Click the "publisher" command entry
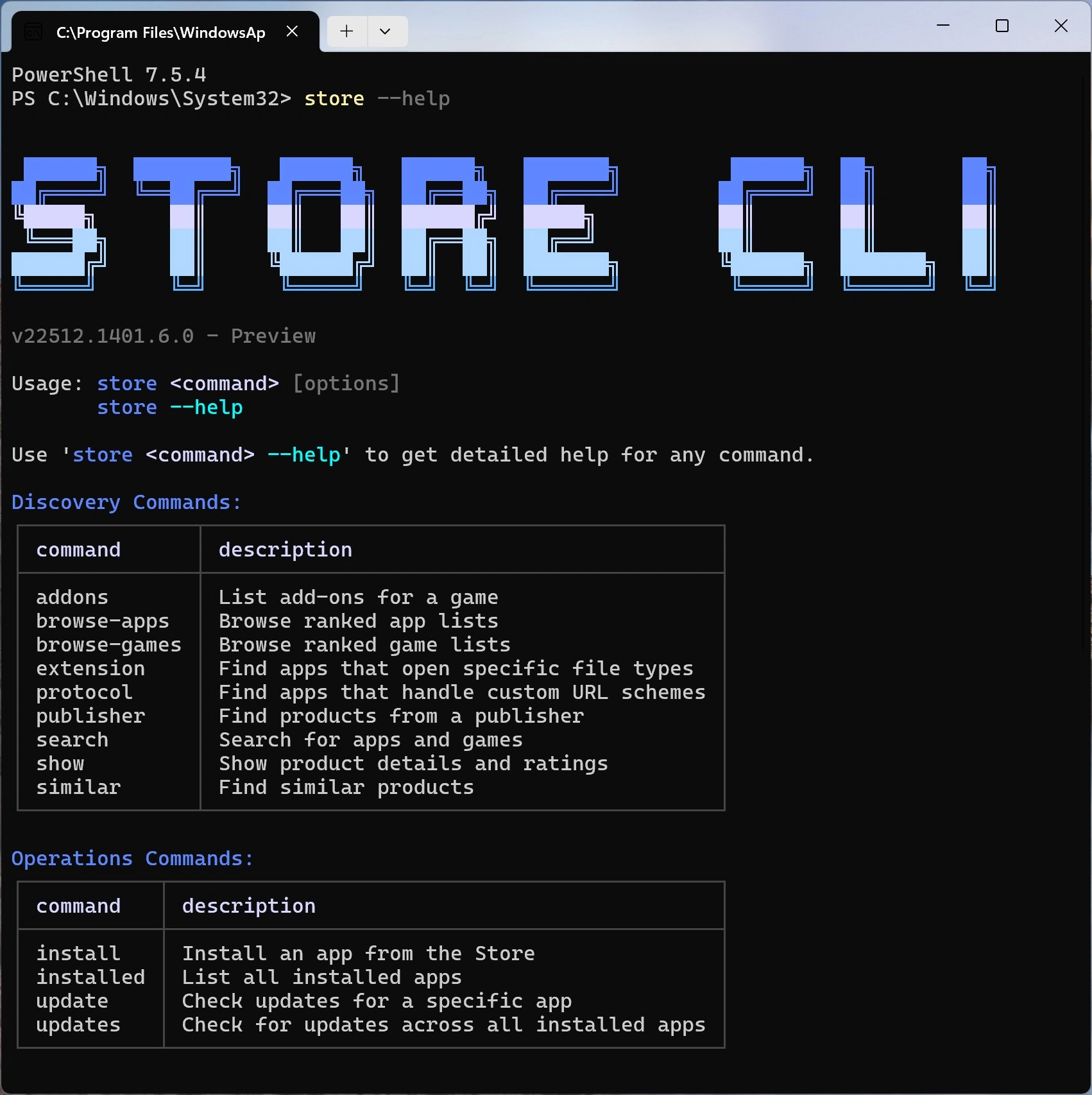Viewport: 1092px width, 1095px height. coord(90,716)
